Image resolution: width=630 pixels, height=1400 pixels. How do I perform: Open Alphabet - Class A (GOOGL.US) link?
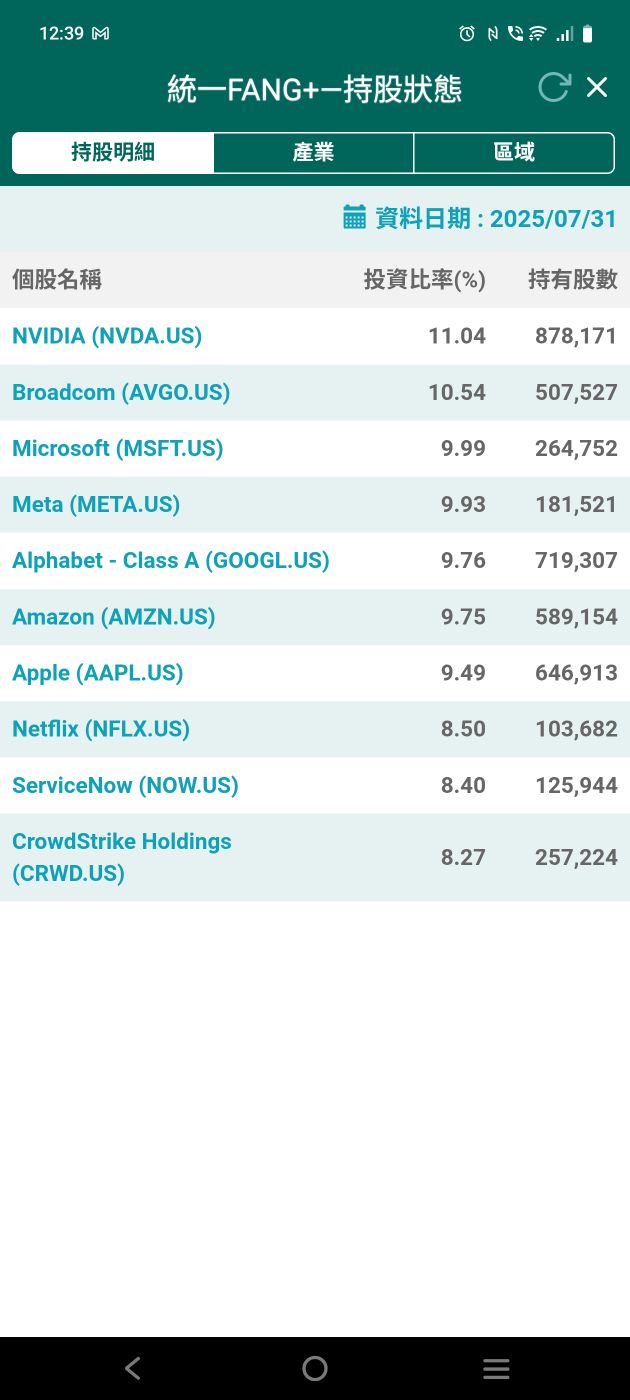pos(171,560)
